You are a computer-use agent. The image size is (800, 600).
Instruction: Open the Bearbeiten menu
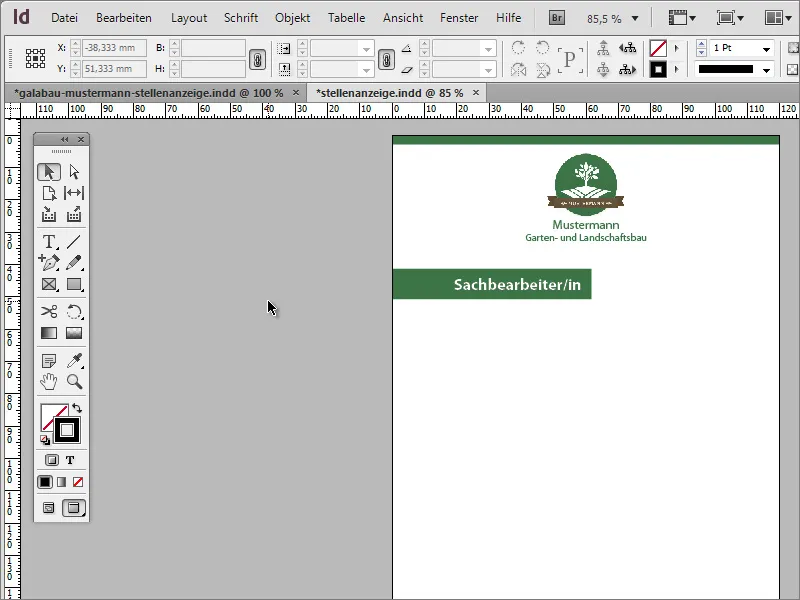pos(123,18)
